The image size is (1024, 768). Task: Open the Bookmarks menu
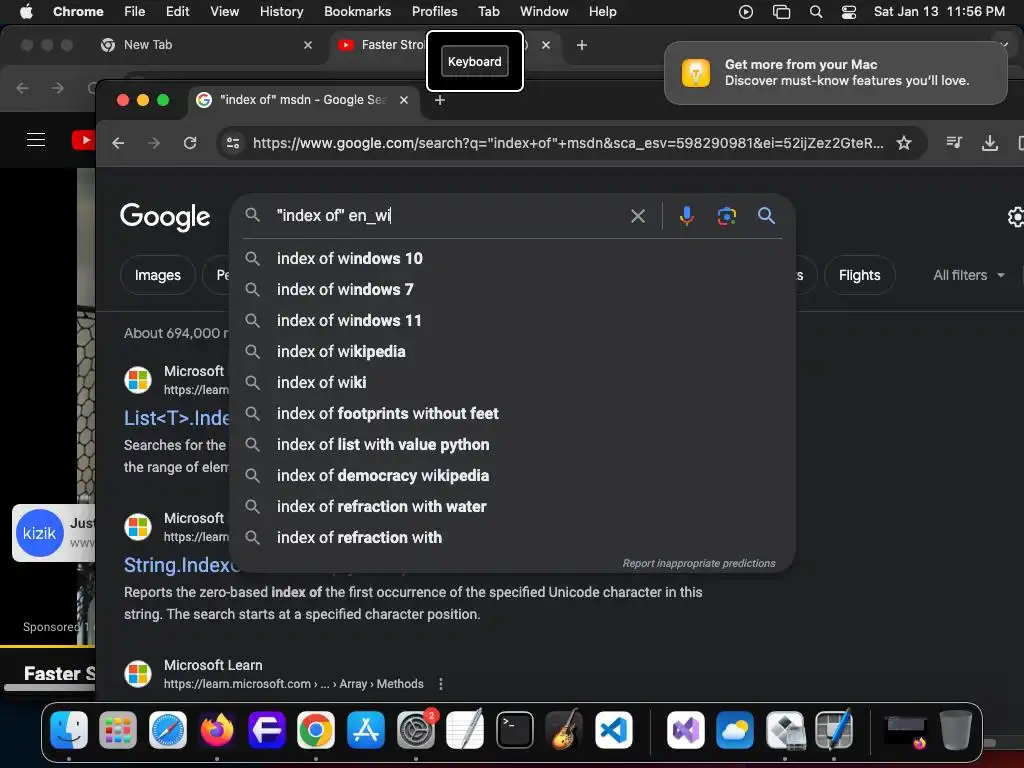coord(357,11)
